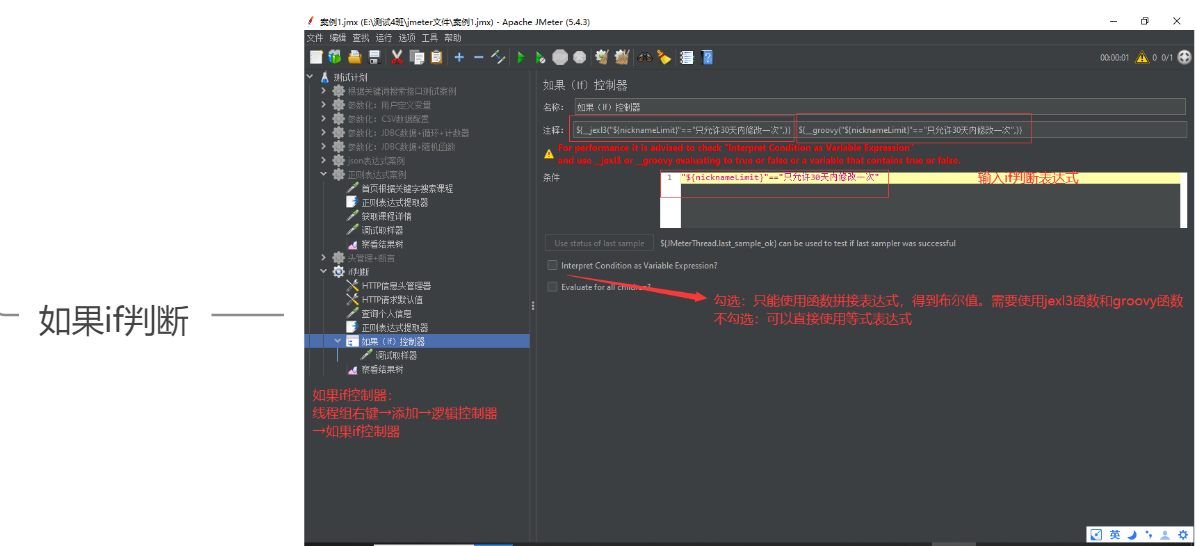Click the 注释 comment input field
The image size is (1196, 546).
(879, 130)
